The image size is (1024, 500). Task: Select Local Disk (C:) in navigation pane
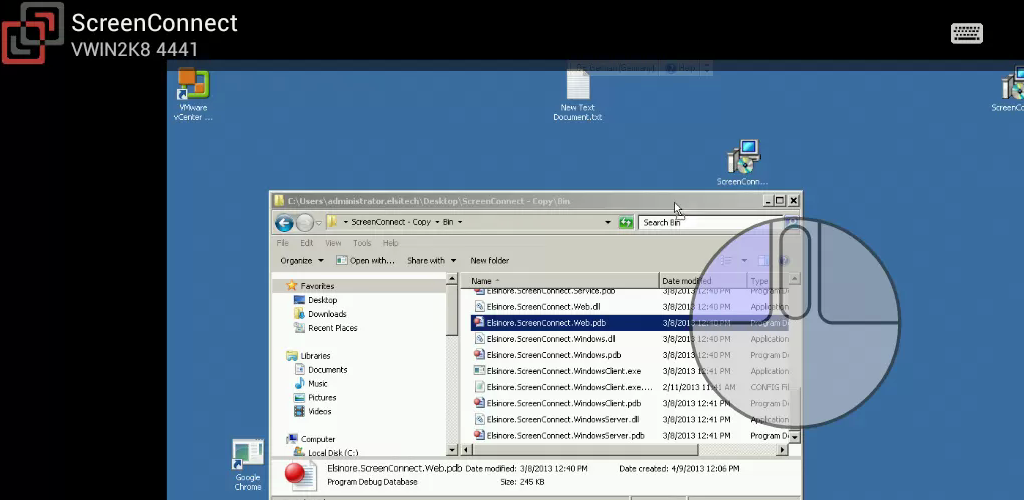click(x=332, y=453)
